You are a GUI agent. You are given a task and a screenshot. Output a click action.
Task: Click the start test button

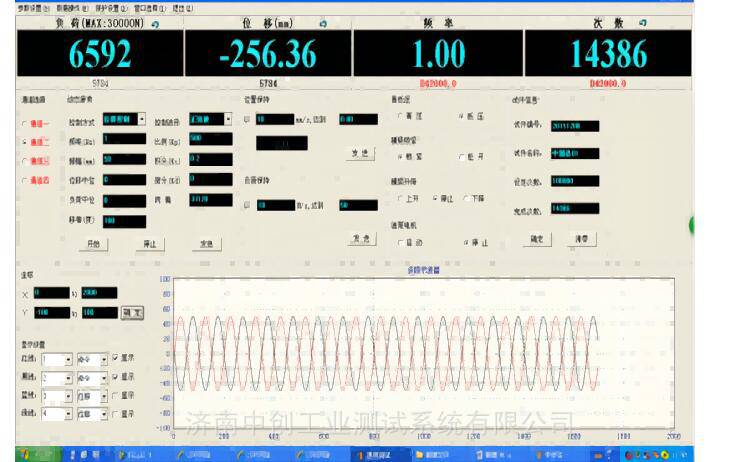coord(94,244)
